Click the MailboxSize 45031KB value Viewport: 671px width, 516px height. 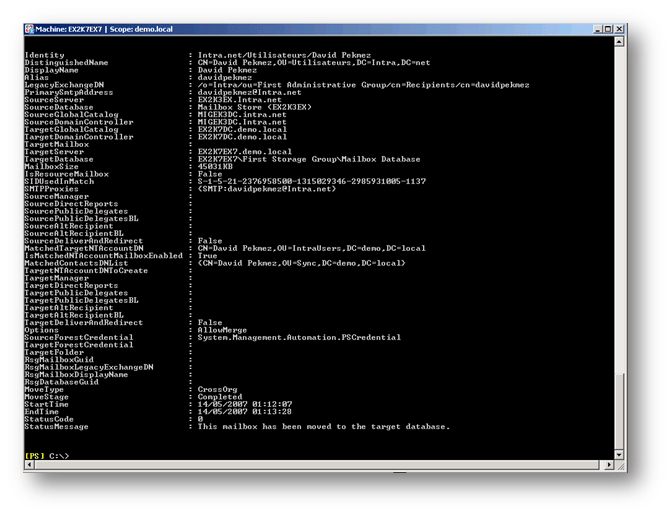tap(216, 165)
